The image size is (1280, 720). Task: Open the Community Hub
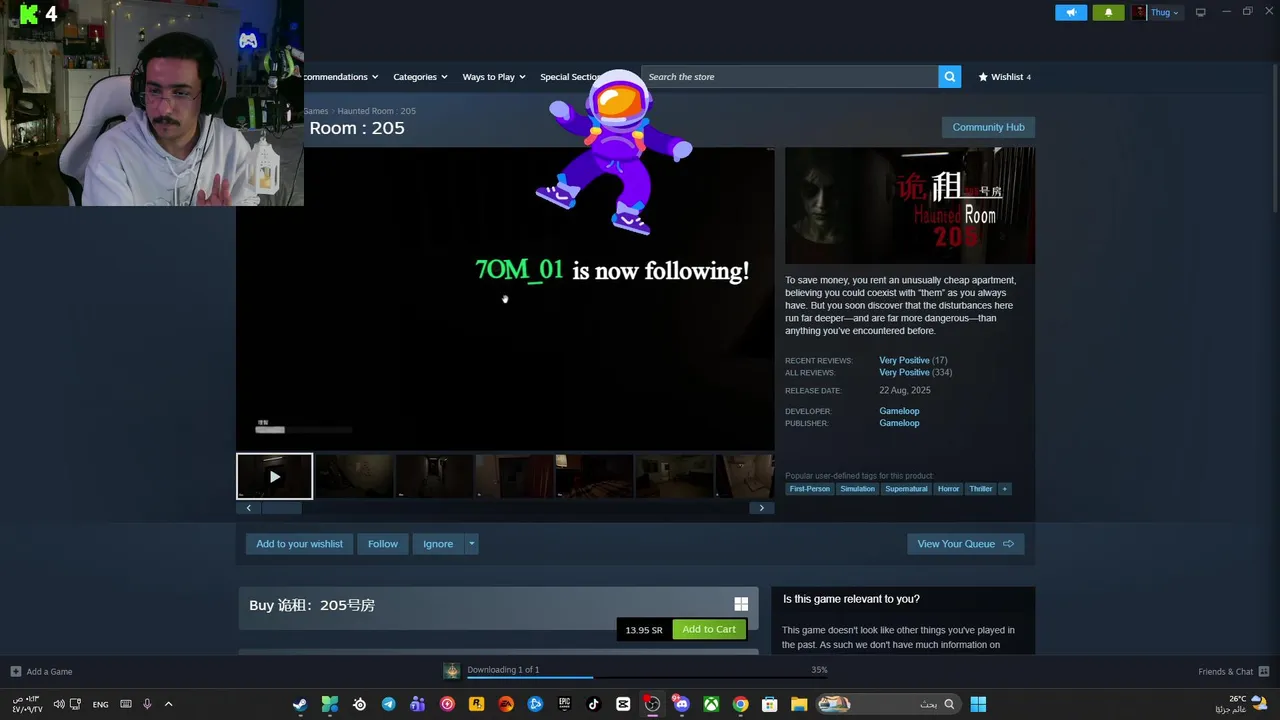988,127
